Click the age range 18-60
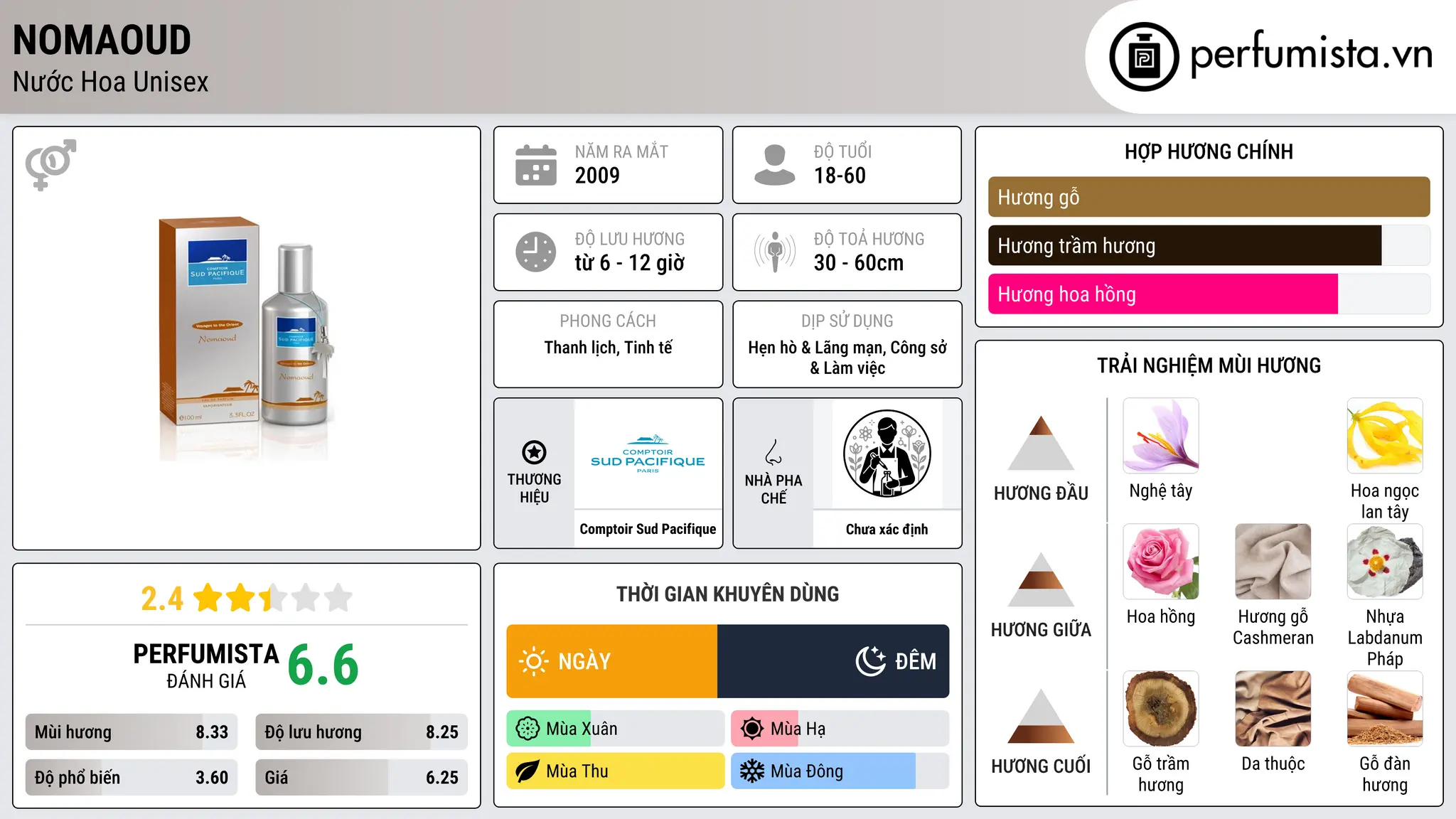This screenshot has width=1456, height=819. [x=840, y=176]
